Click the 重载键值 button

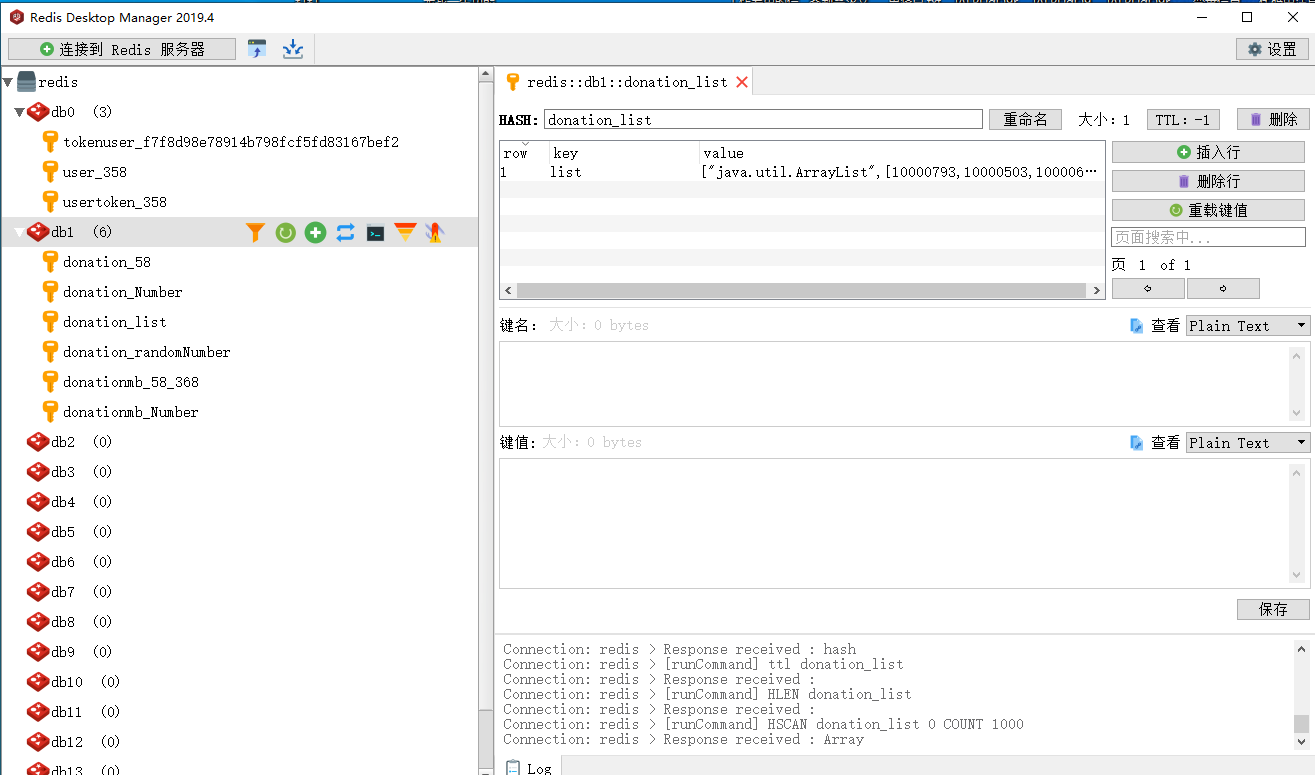(x=1207, y=209)
